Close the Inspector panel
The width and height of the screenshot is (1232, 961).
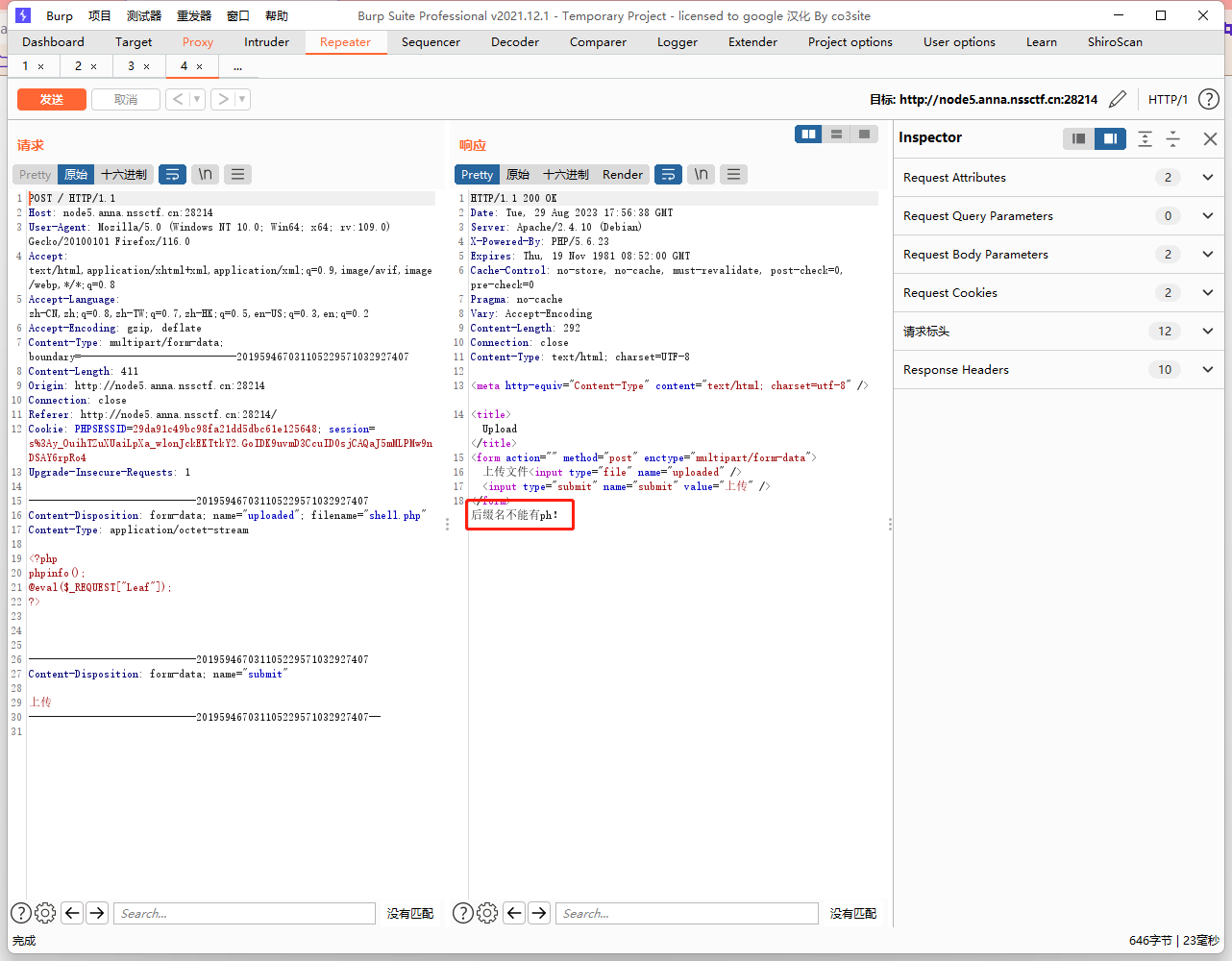pyautogui.click(x=1210, y=138)
